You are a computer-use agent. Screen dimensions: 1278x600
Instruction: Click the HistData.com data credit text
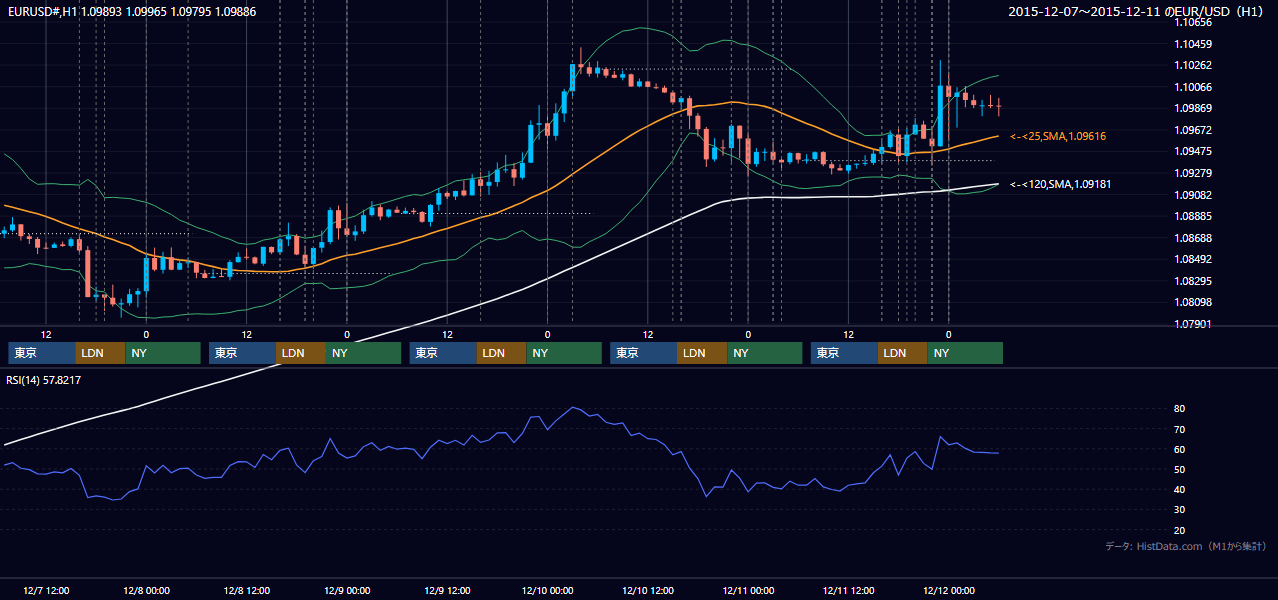point(1186,546)
